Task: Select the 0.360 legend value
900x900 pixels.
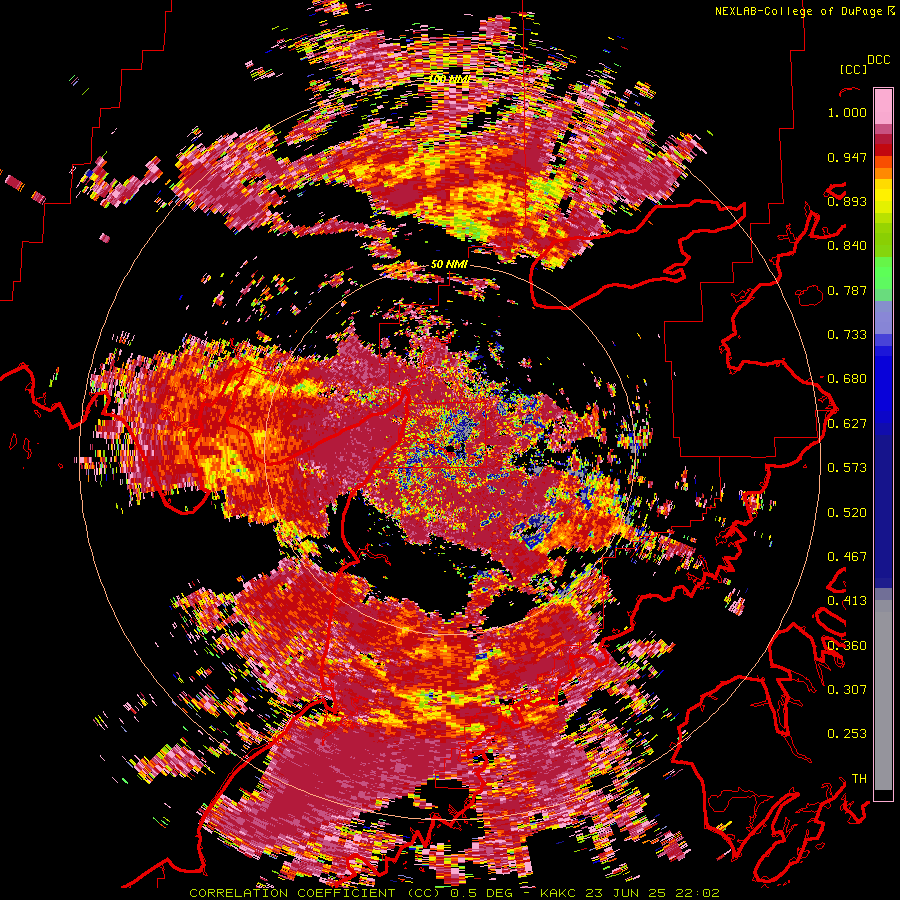Action: (x=847, y=646)
